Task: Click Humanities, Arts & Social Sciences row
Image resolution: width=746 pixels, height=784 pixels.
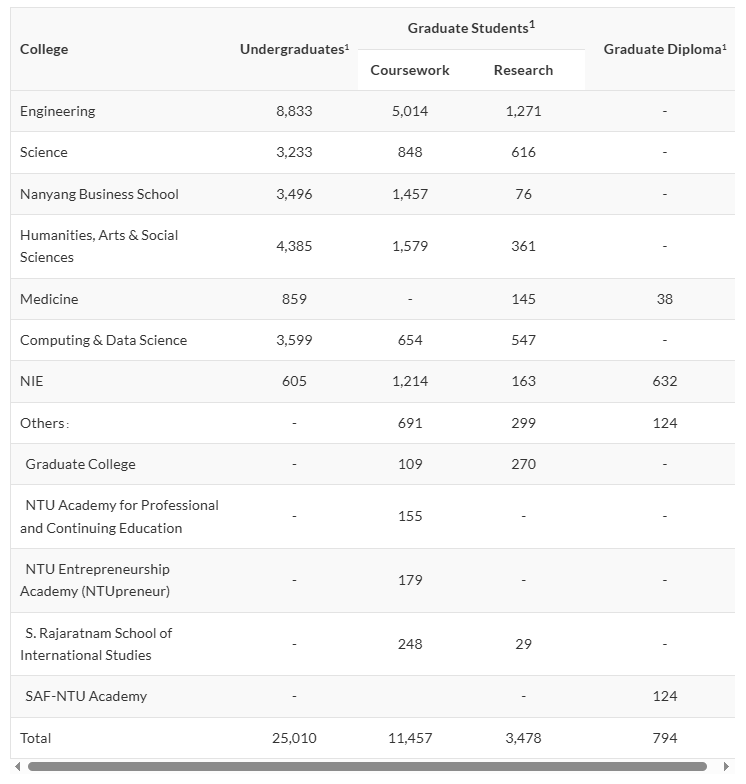Action: [x=99, y=246]
